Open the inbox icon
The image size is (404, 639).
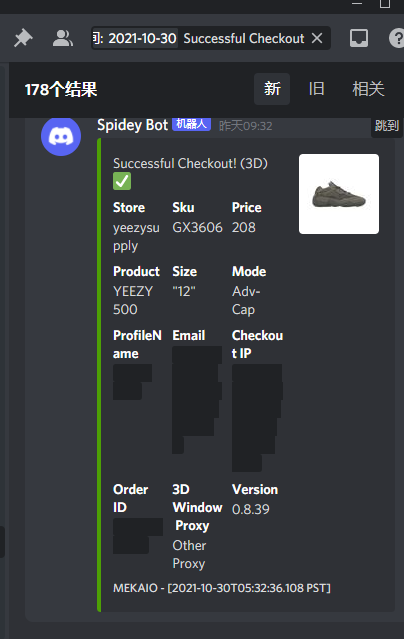(359, 39)
